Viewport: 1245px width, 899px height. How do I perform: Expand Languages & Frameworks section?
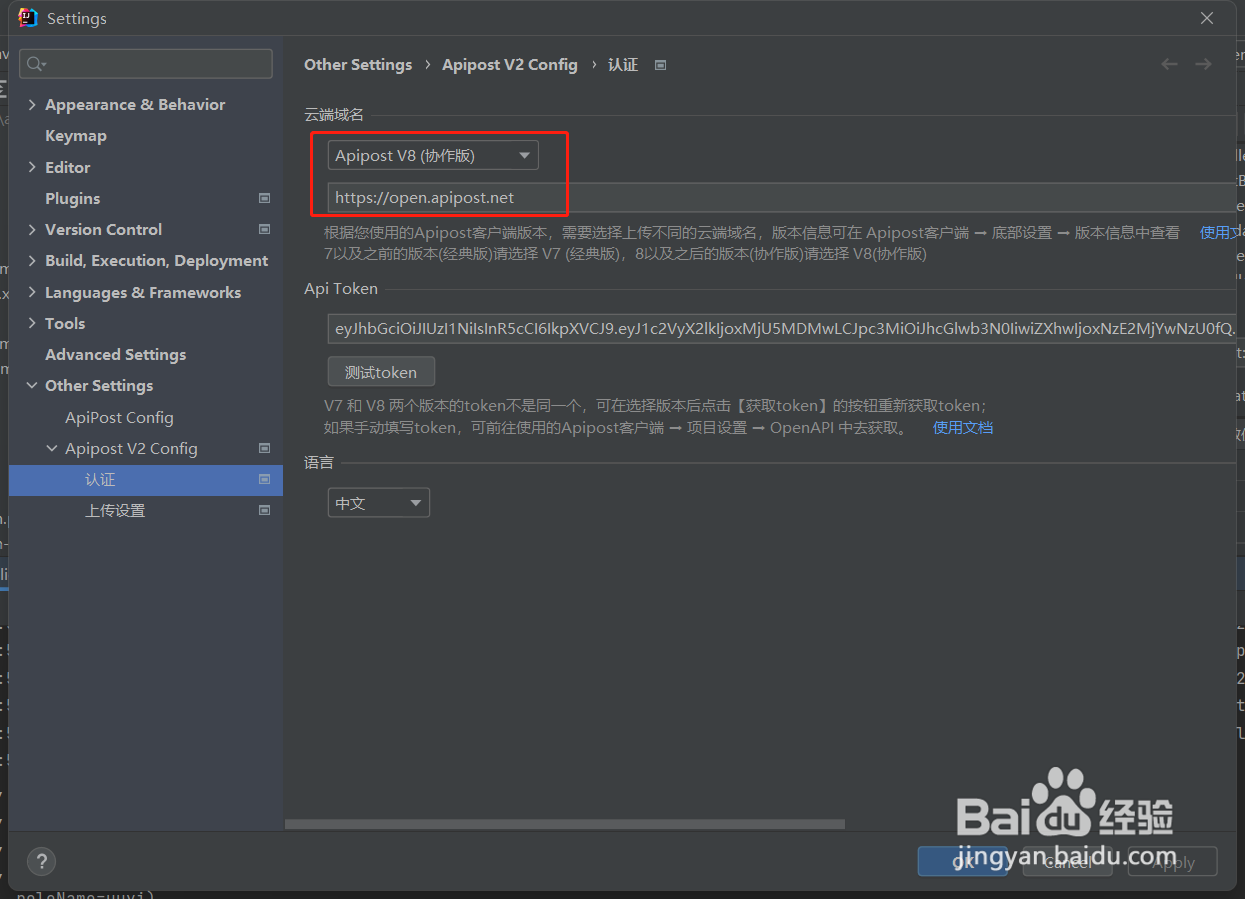click(32, 292)
